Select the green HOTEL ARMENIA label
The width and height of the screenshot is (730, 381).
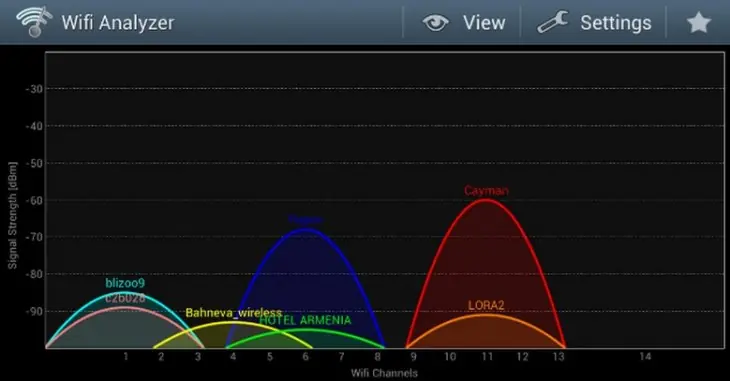coord(305,320)
